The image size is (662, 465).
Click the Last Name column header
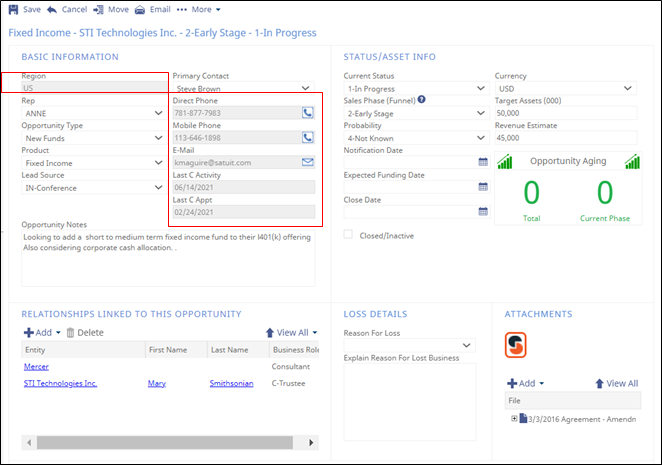point(238,350)
